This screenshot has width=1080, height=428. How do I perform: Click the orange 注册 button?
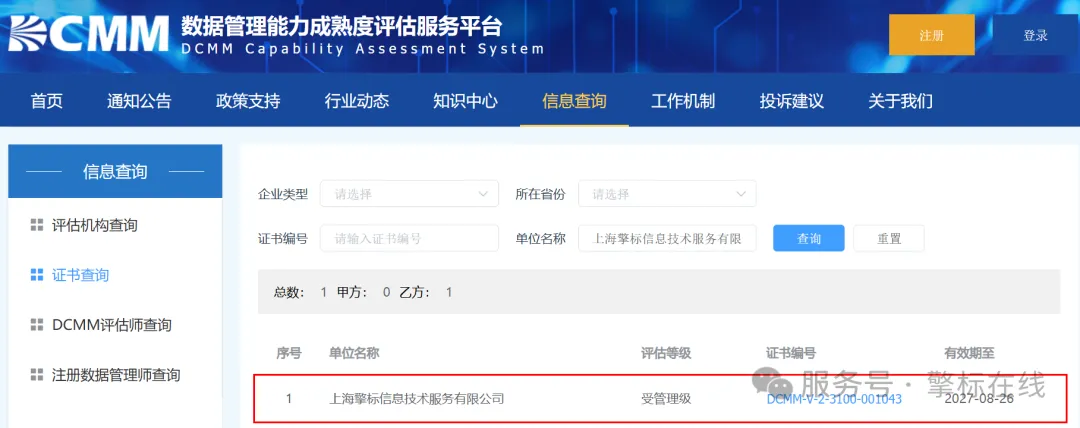[x=932, y=35]
